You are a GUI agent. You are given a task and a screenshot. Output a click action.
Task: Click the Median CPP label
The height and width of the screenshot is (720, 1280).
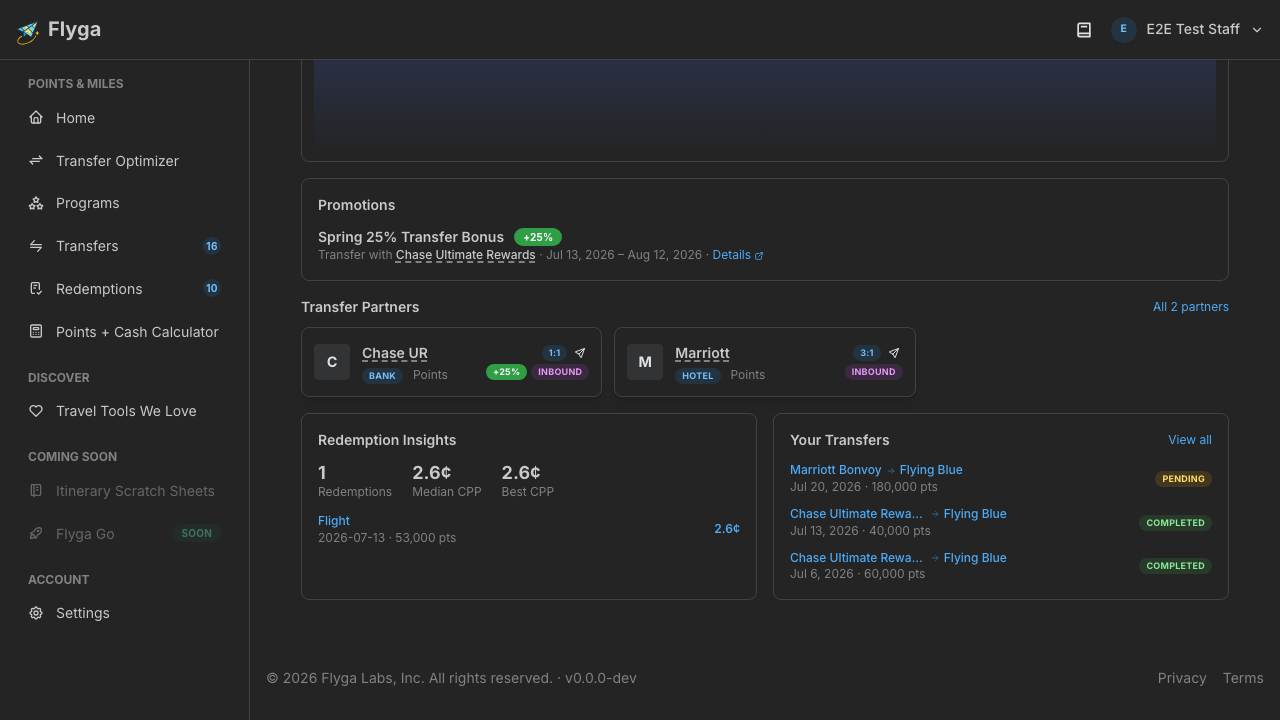[x=447, y=492]
